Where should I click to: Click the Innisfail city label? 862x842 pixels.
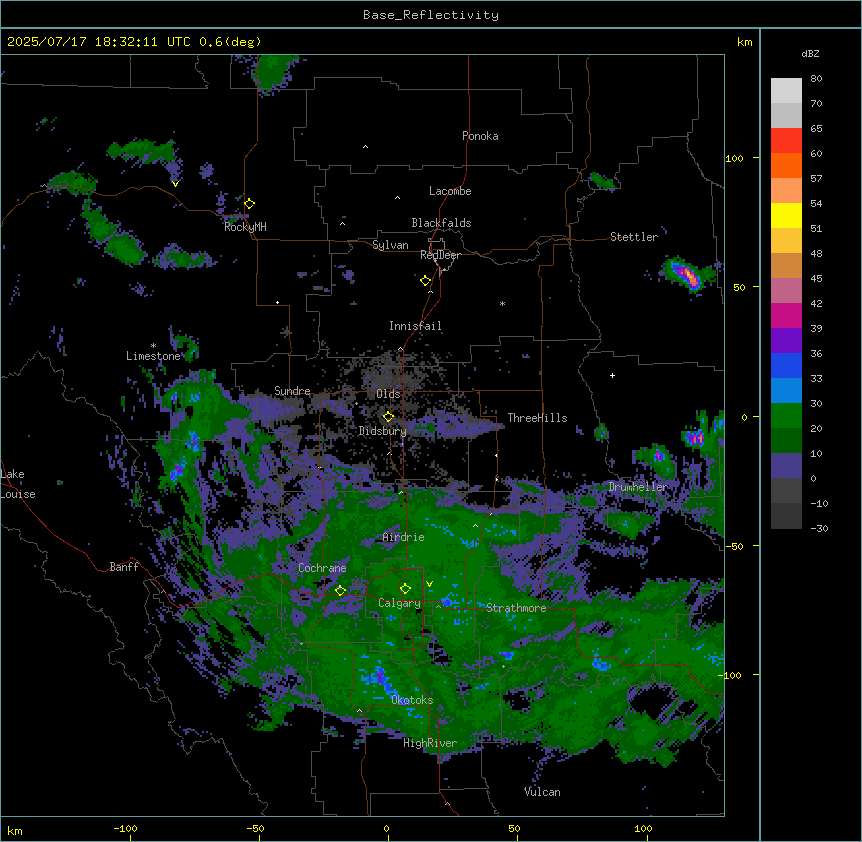(415, 326)
